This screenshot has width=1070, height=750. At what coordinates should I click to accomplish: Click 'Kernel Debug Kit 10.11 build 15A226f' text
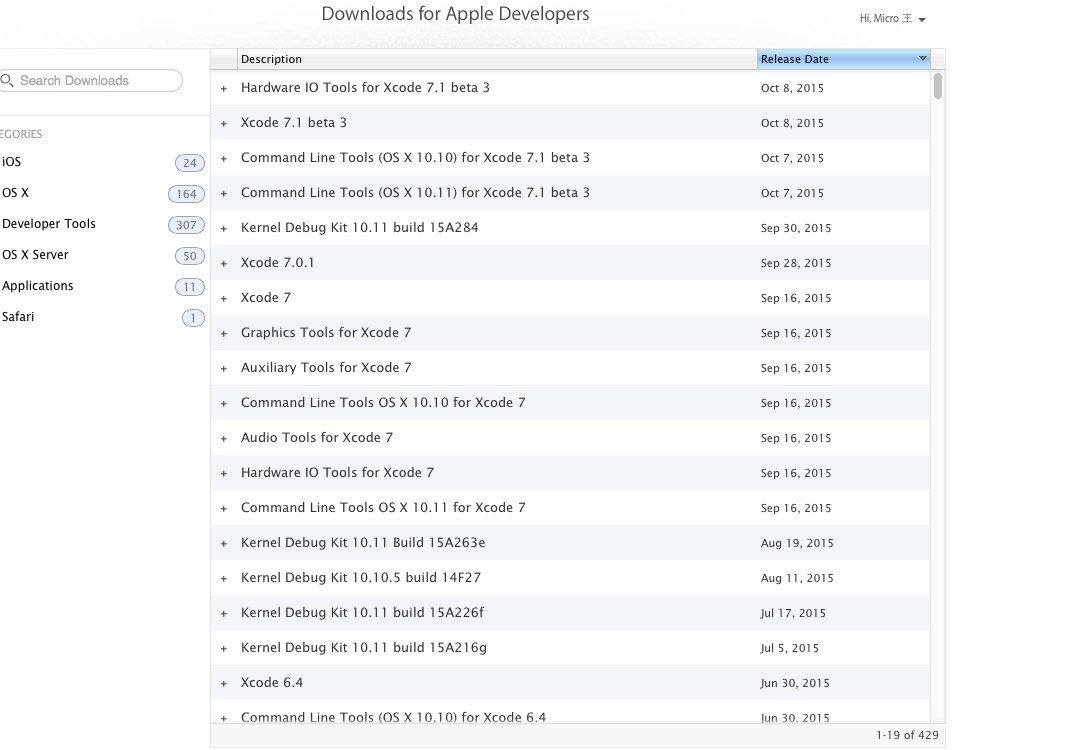click(362, 612)
